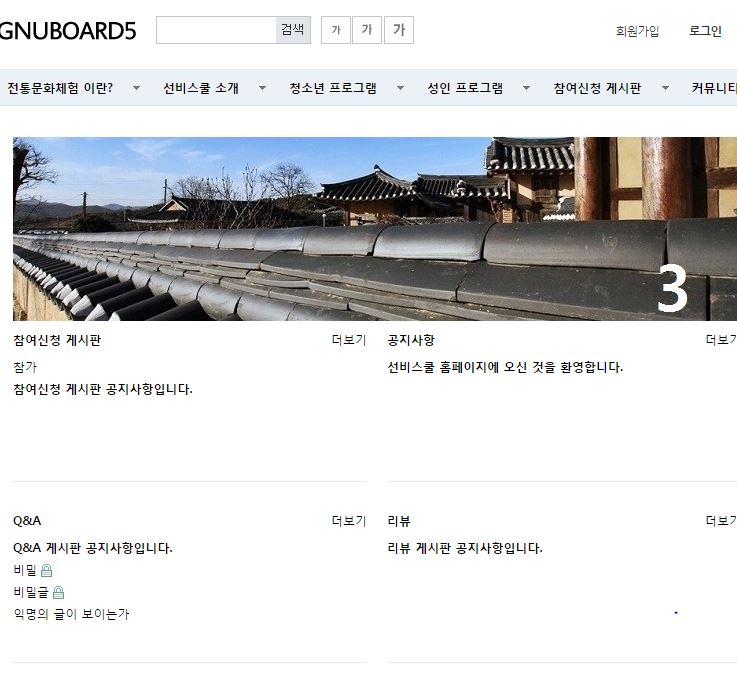737x693 pixels.
Task: Select the largest 가 font size button
Action: pyautogui.click(x=399, y=30)
